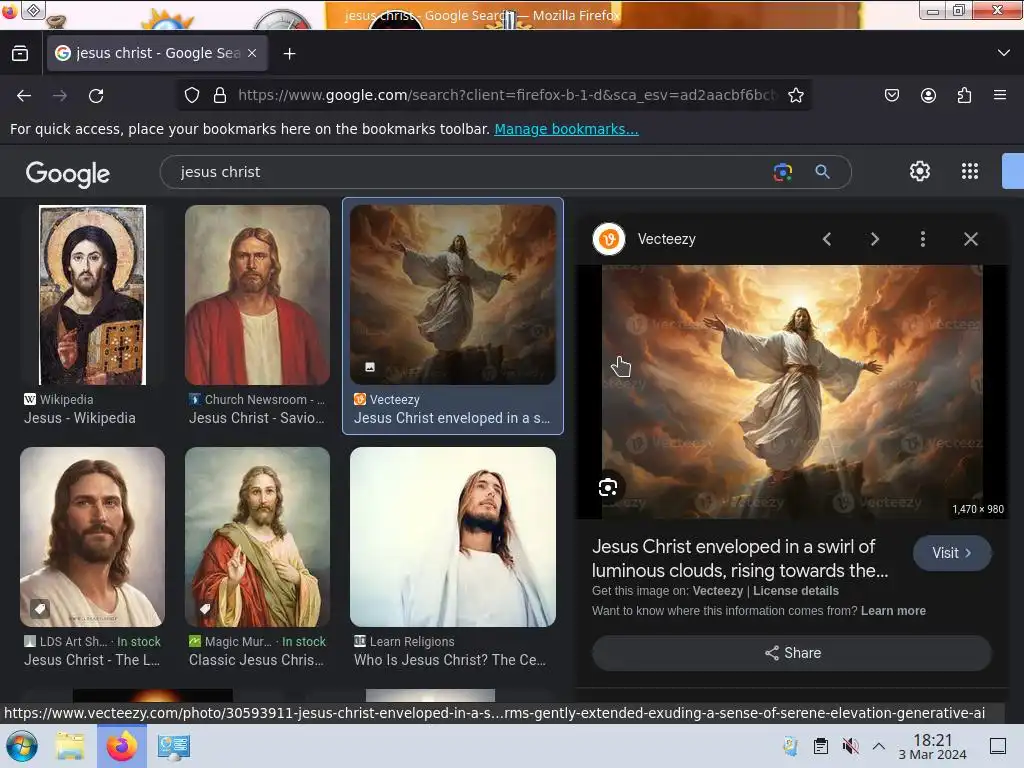The width and height of the screenshot is (1024, 768).
Task: Select Learn Religions Jesus thumbnail
Action: pos(453,537)
